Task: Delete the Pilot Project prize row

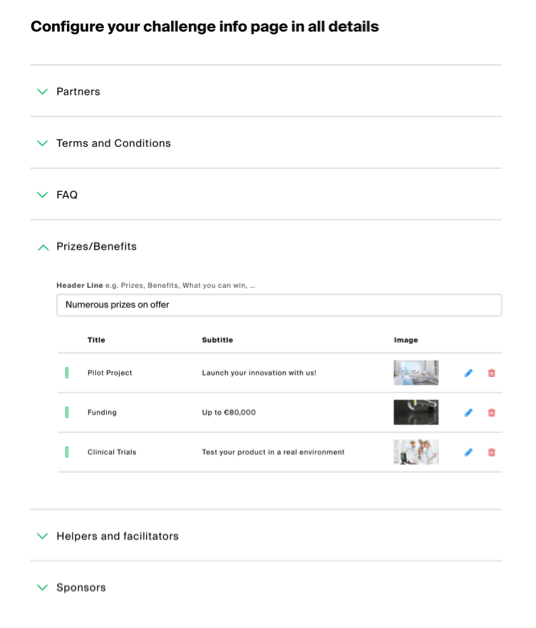Action: point(492,373)
